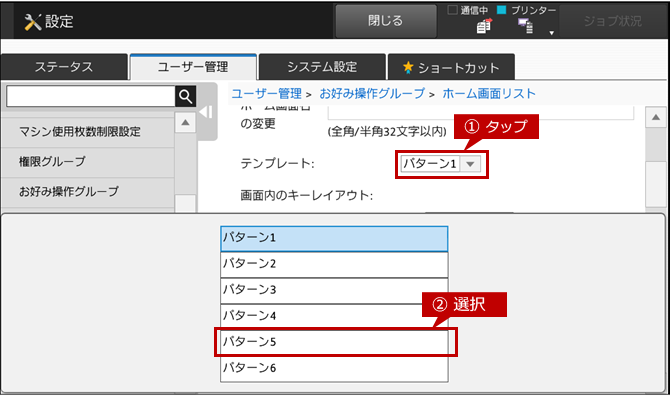
Task: Click the magnifier search icon
Action: coord(185,97)
